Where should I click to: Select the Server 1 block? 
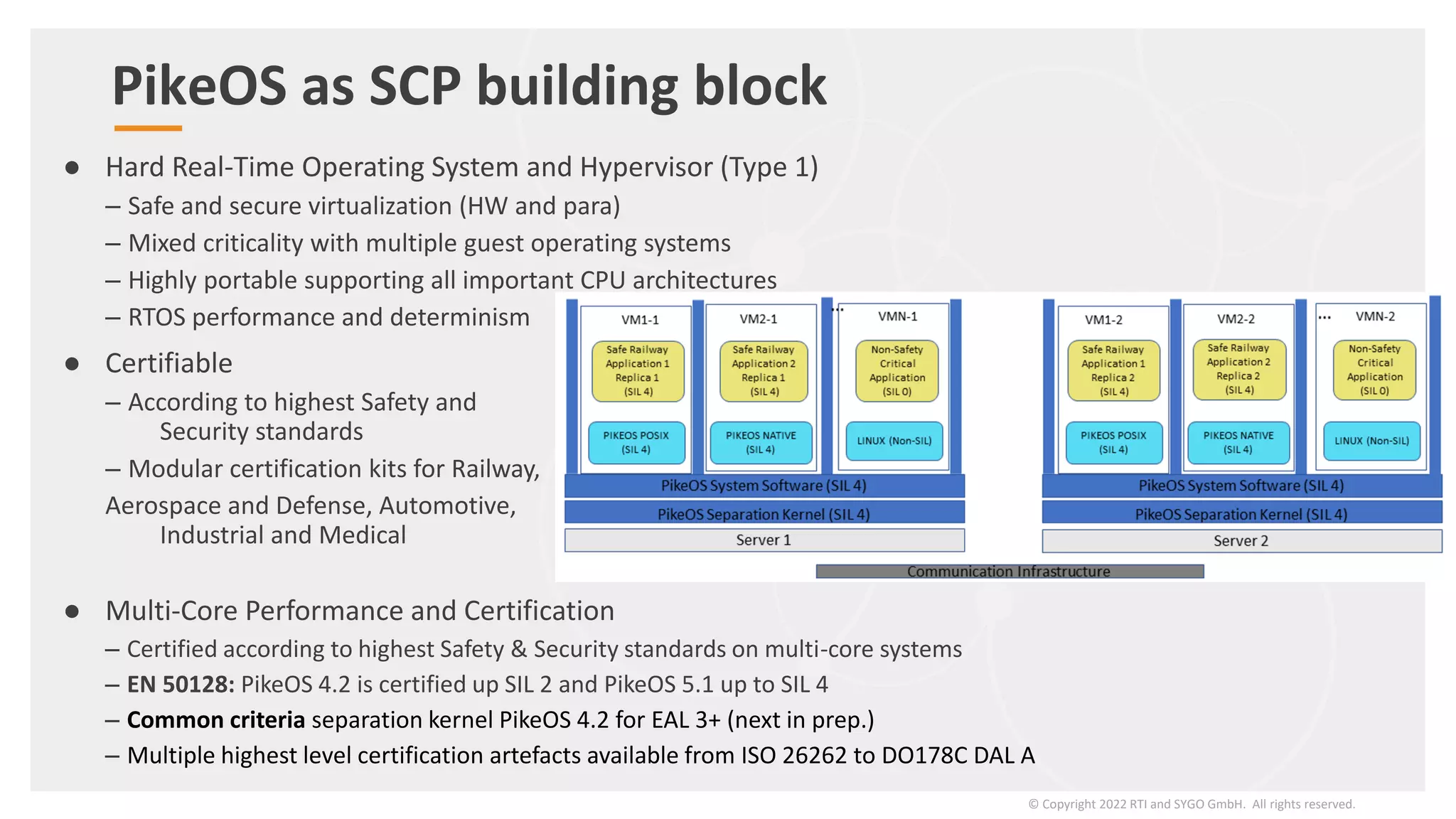point(764,540)
